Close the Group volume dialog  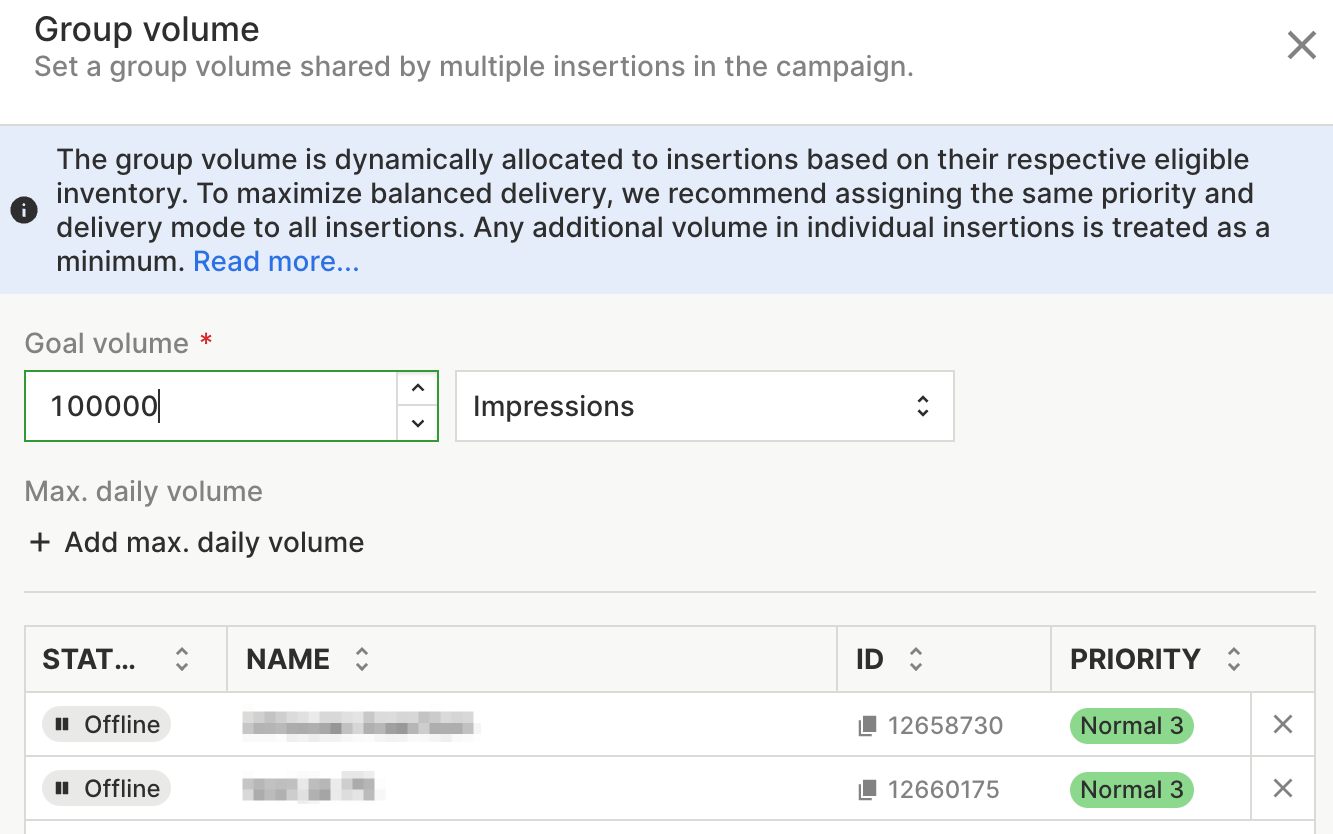click(1301, 45)
